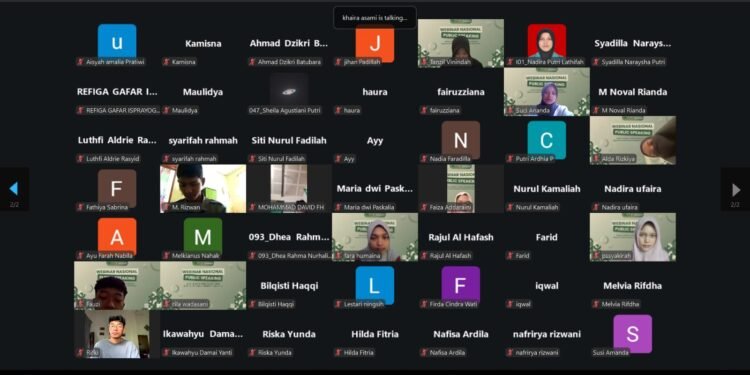Click the small 'Susi Amanda' name label
This screenshot has height=375, width=750.
(611, 353)
